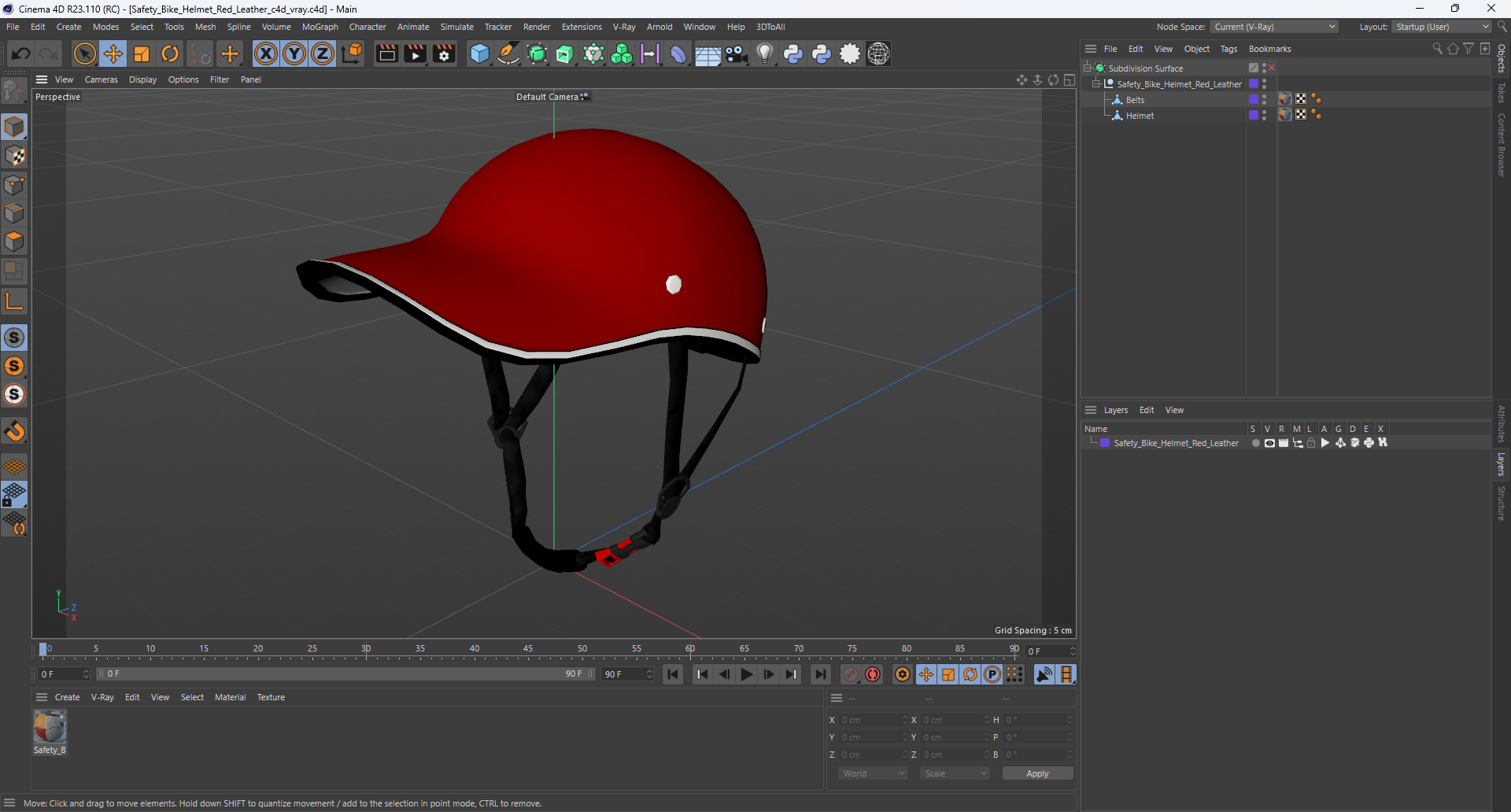This screenshot has height=812, width=1511.
Task: Open the viewport Cameras menu
Action: (101, 79)
